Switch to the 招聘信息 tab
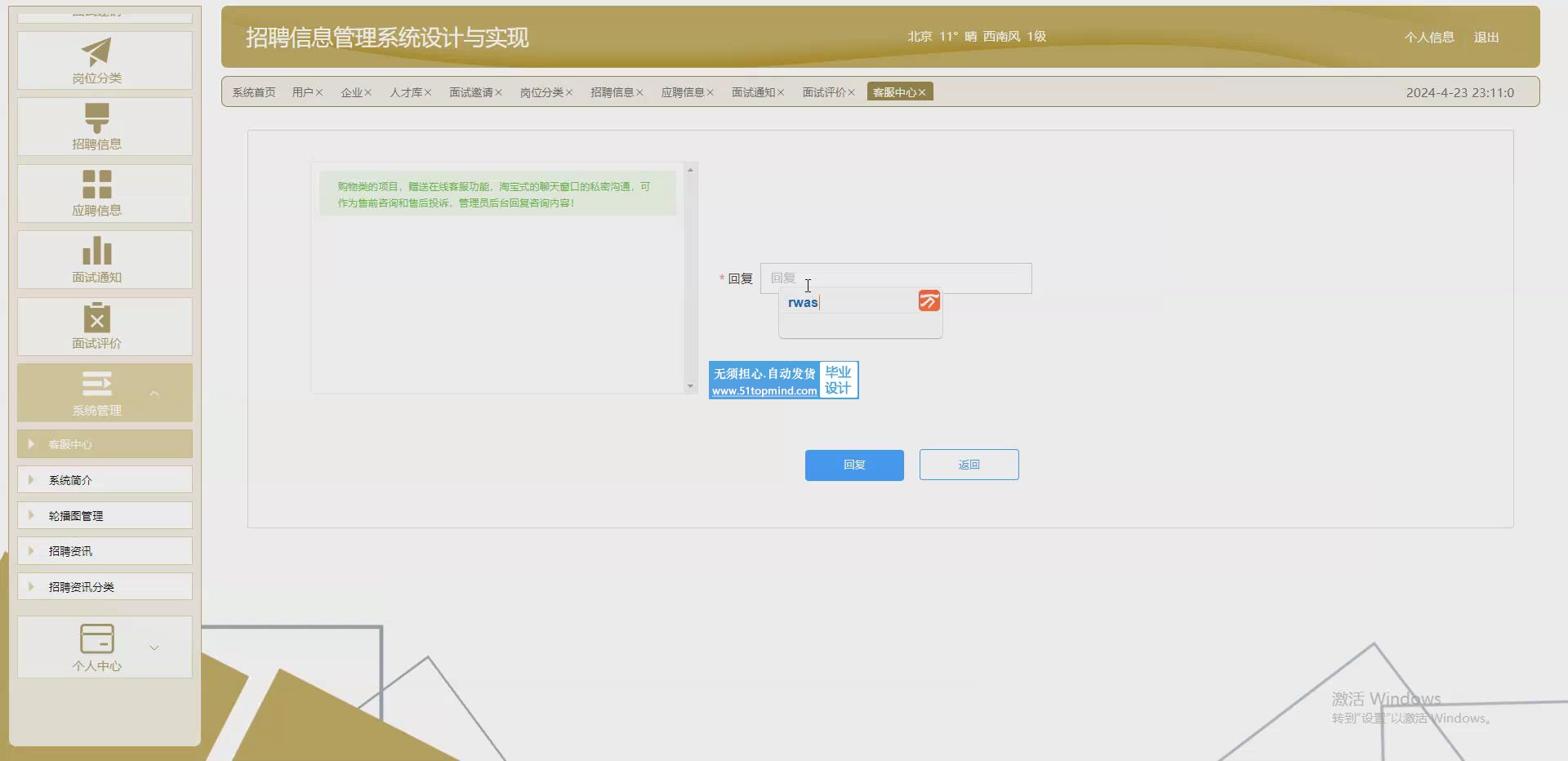Viewport: 1568px width, 761px height. 612,92
